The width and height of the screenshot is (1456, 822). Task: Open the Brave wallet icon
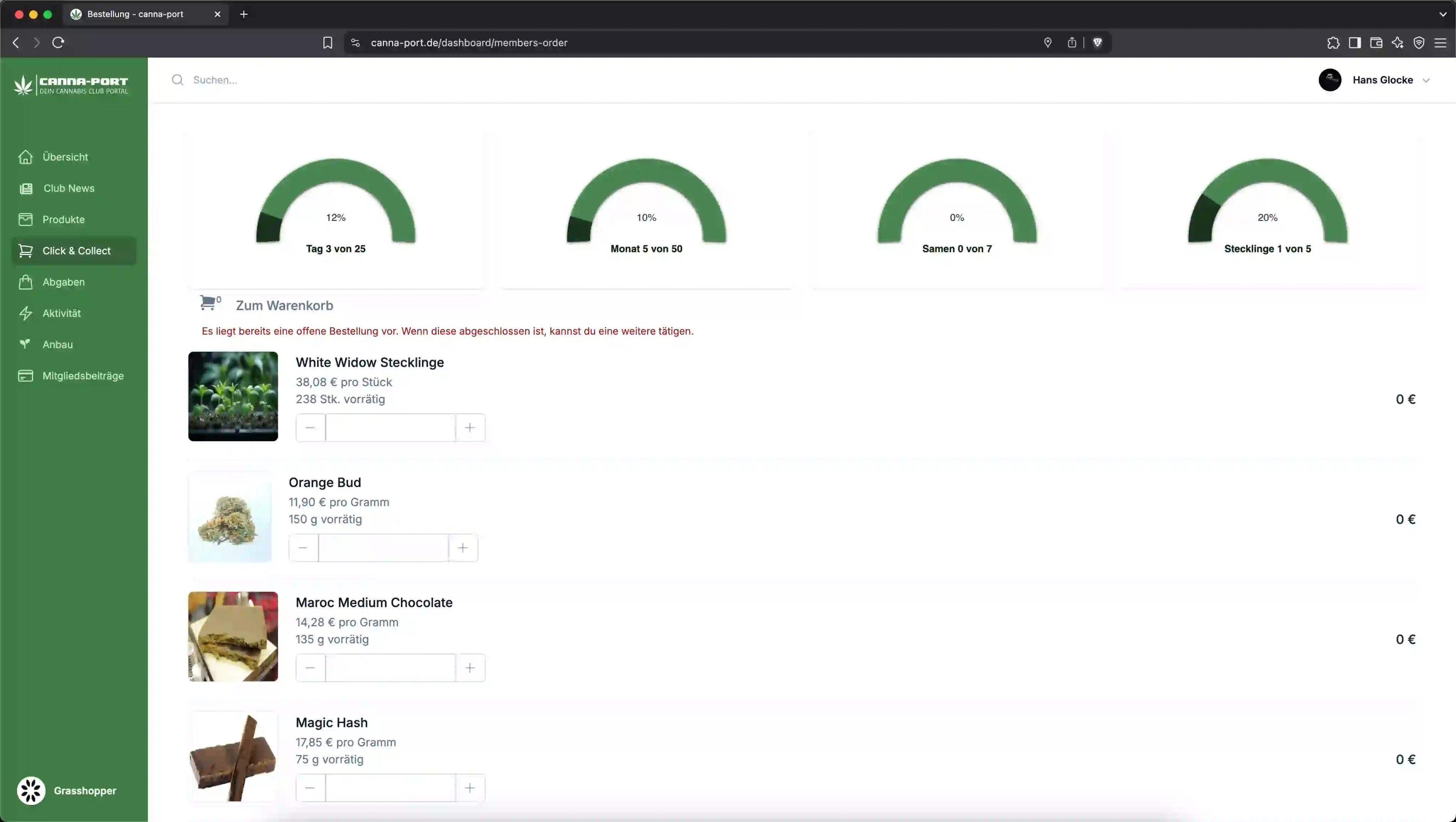click(1376, 42)
